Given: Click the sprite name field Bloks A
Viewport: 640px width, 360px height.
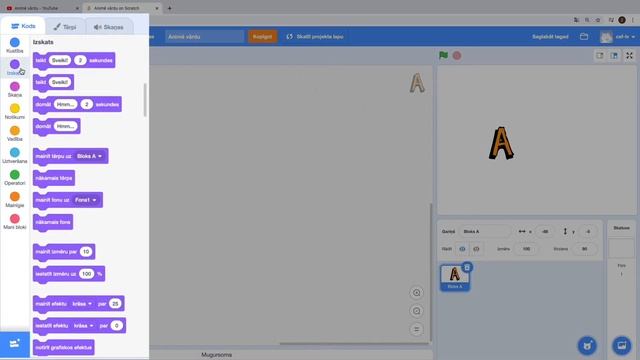Looking at the screenshot, I should tap(485, 231).
